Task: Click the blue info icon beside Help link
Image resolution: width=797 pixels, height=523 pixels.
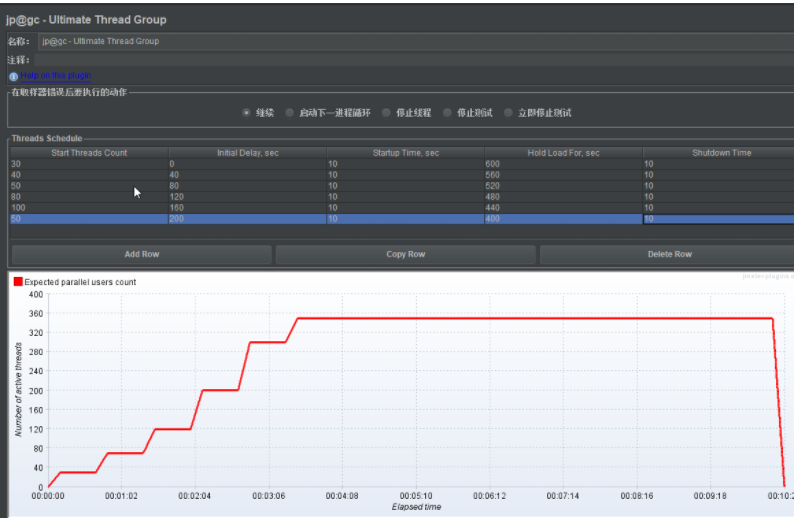Action: (13, 77)
